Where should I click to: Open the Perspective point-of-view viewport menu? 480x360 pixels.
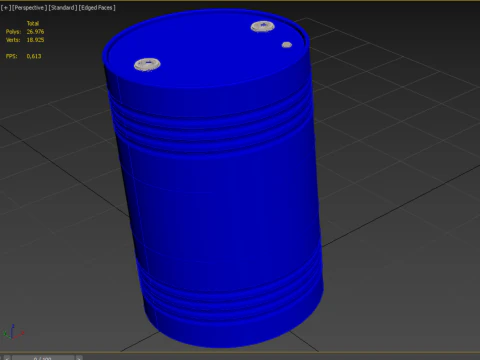29,8
